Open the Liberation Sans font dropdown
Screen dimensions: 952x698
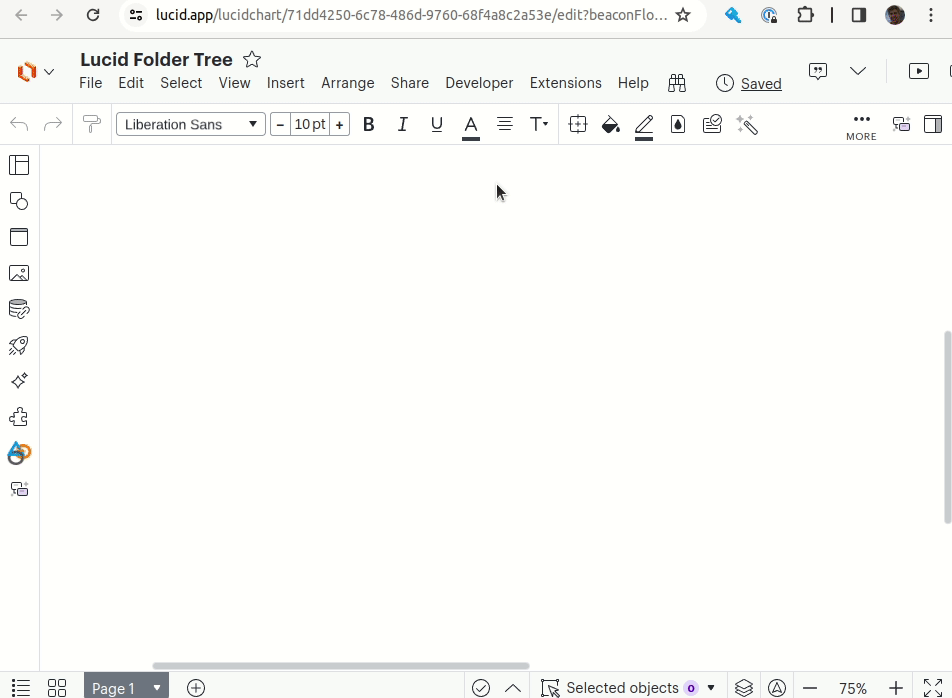pos(190,124)
